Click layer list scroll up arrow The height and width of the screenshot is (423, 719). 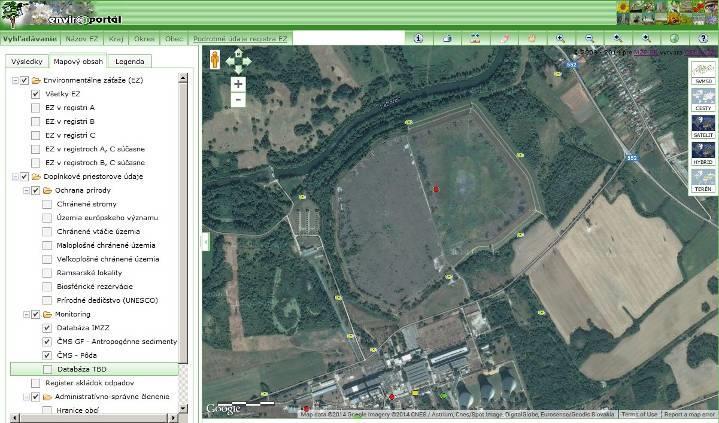(x=183, y=78)
